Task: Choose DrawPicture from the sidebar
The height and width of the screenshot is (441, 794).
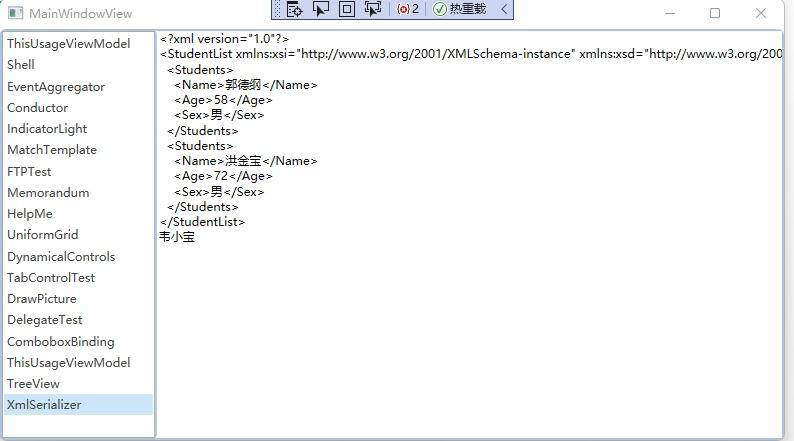Action: tap(78, 299)
